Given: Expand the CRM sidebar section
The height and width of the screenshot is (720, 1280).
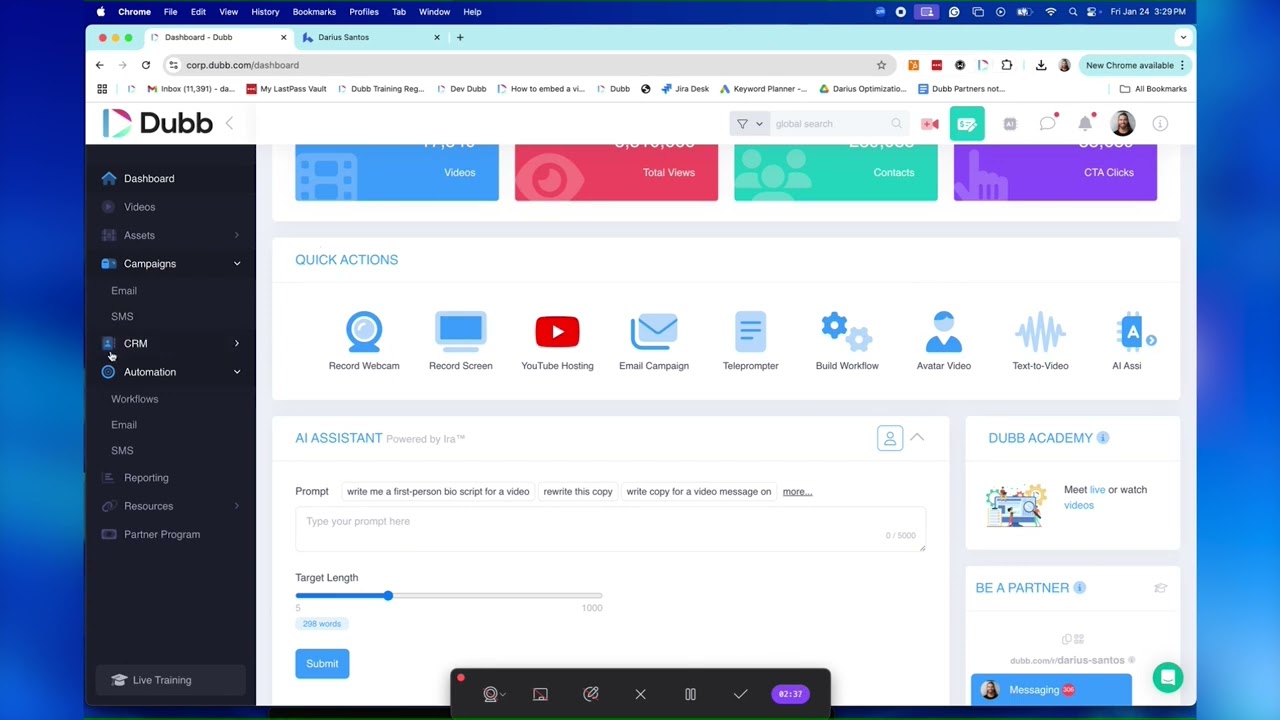Looking at the screenshot, I should click(x=237, y=343).
